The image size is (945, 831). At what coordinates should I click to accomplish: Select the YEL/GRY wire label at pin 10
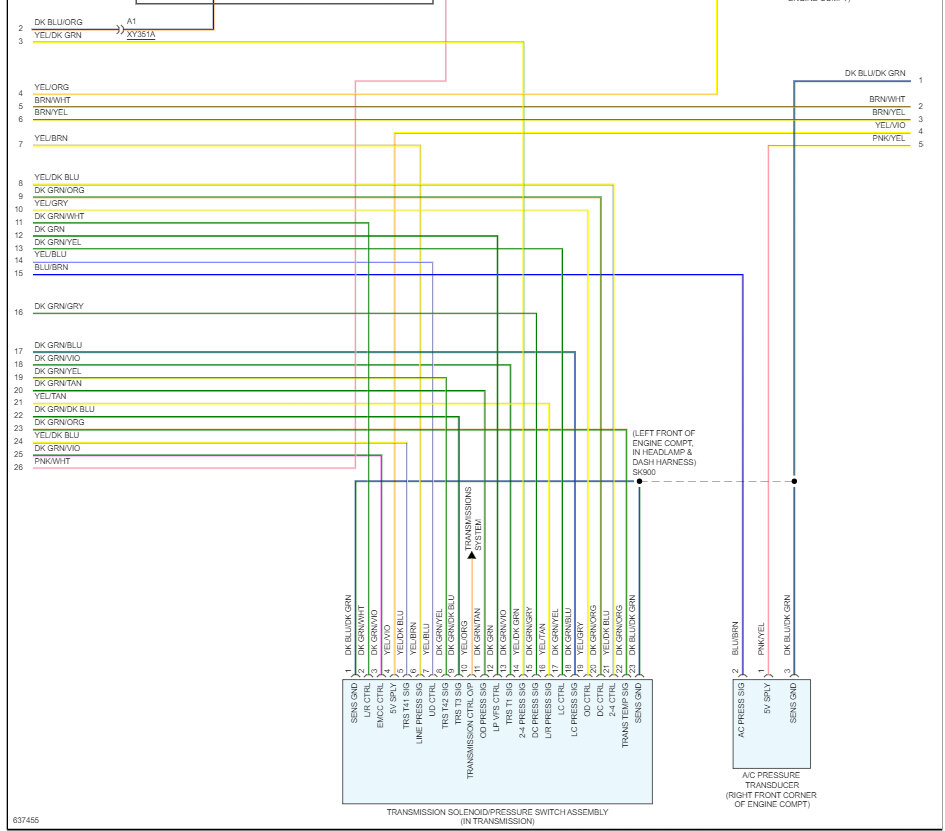51,204
